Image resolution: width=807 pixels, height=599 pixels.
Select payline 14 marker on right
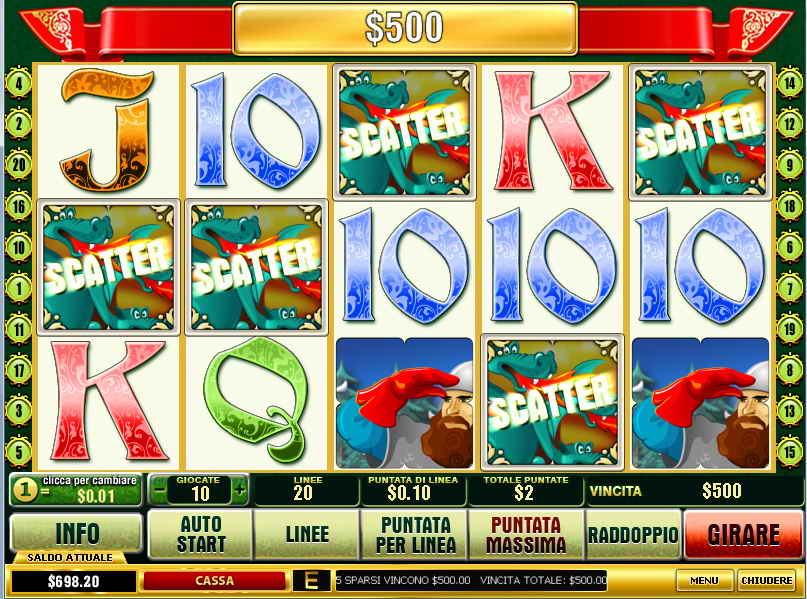789,82
